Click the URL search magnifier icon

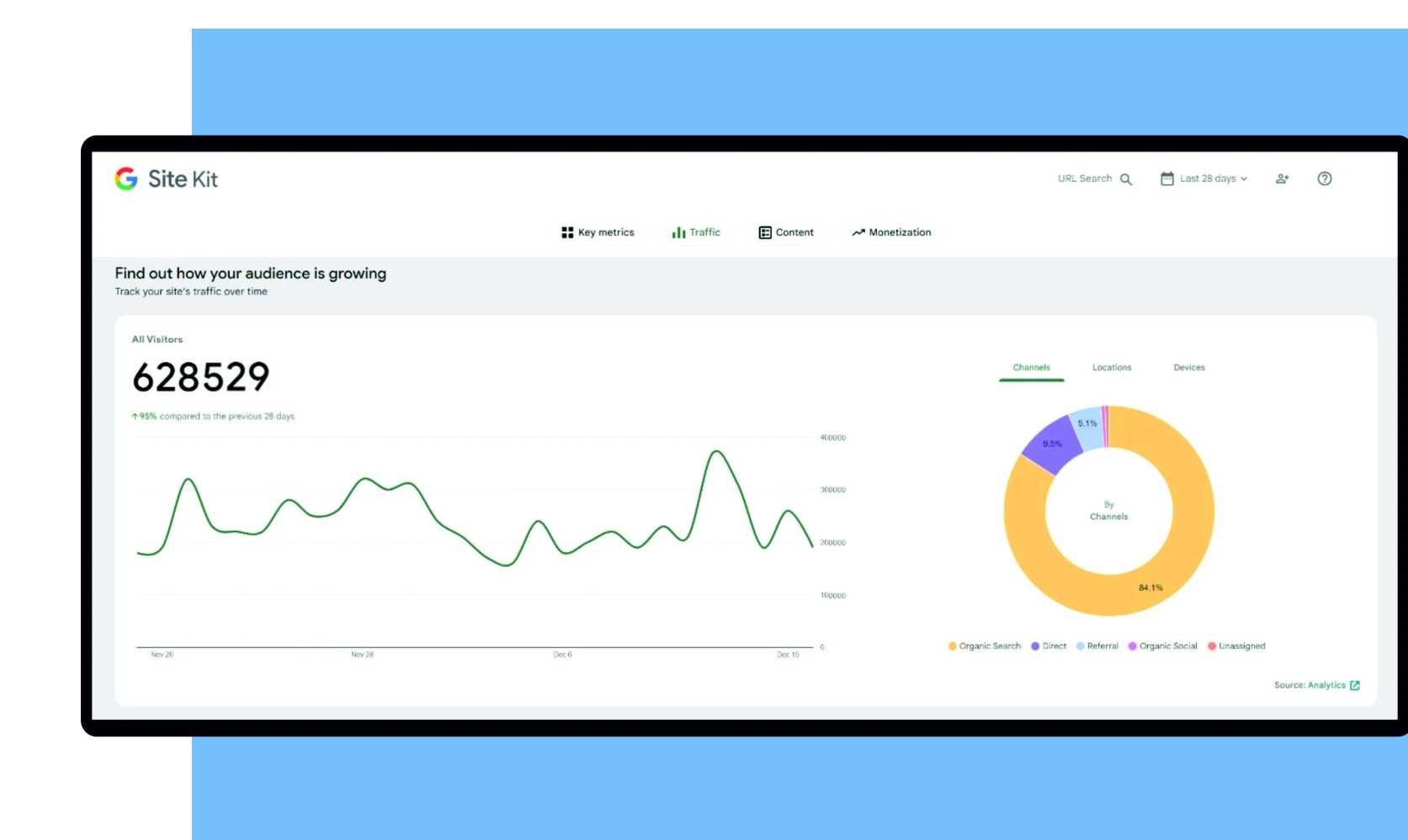(1126, 179)
